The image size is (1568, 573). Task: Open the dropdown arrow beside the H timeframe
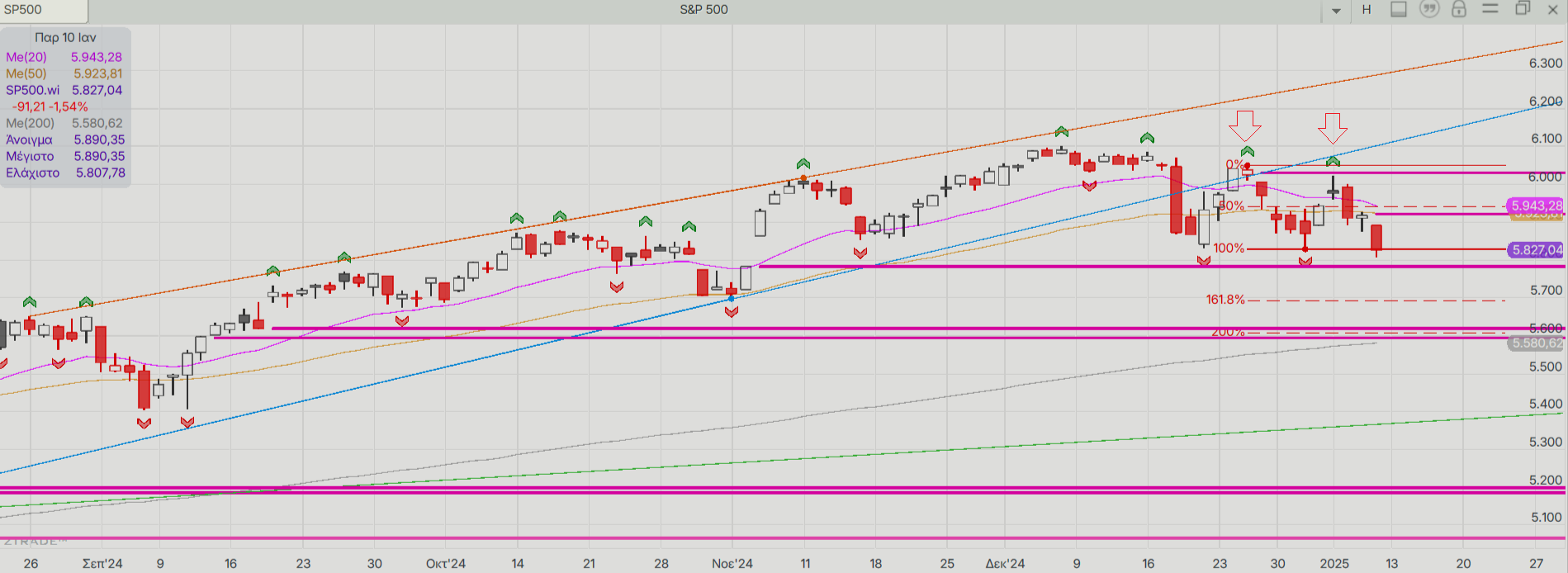tap(1336, 11)
